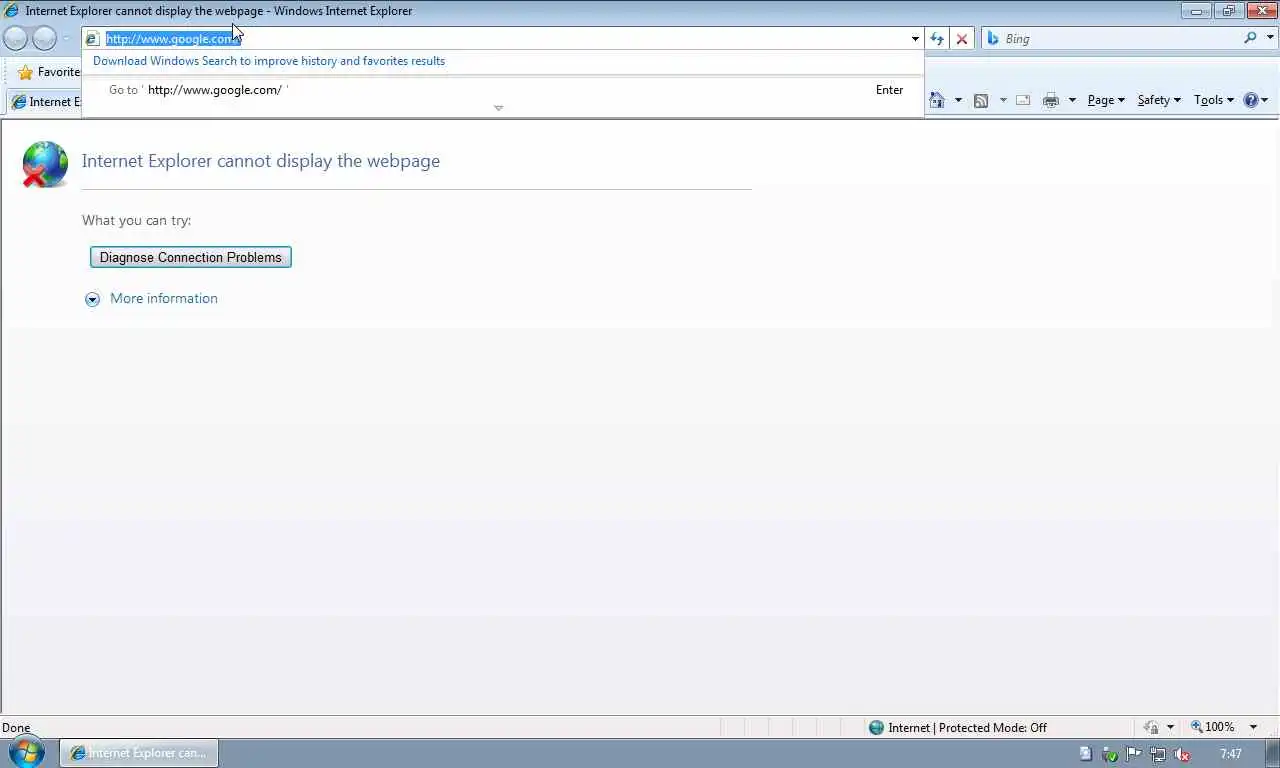Click the Print icon
Viewport: 1280px width, 768px height.
coord(1050,101)
